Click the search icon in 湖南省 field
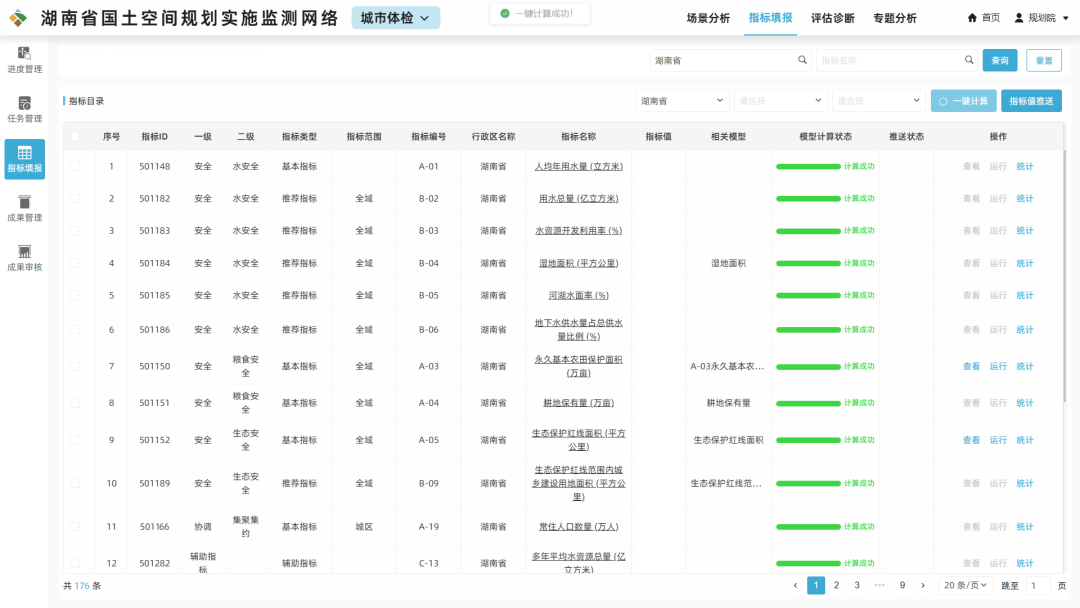 802,61
